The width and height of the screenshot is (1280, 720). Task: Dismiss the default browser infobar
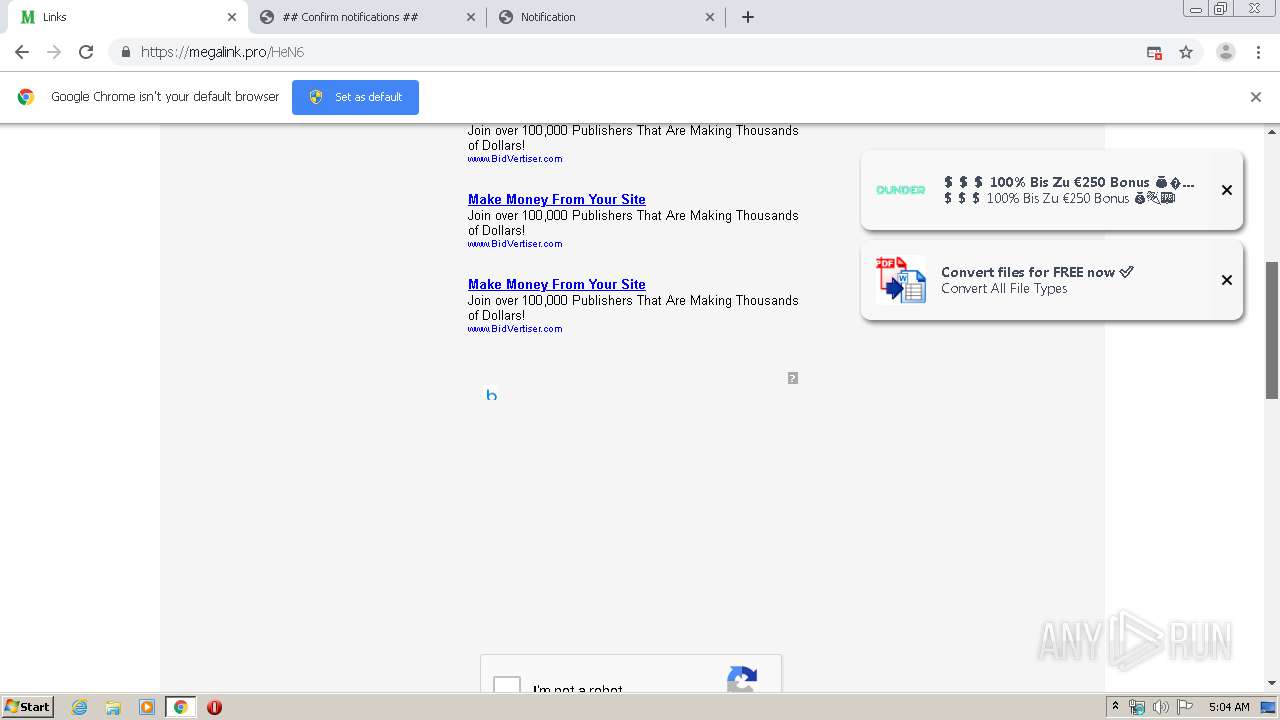[x=1256, y=97]
